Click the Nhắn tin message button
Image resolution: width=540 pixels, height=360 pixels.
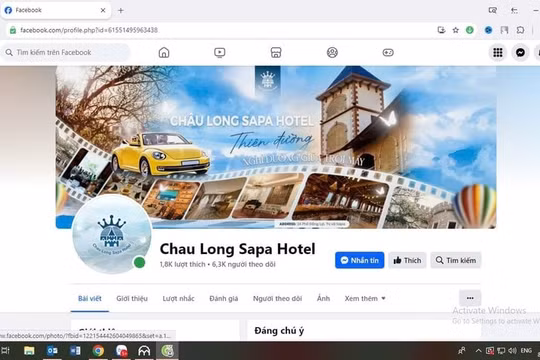pyautogui.click(x=360, y=260)
